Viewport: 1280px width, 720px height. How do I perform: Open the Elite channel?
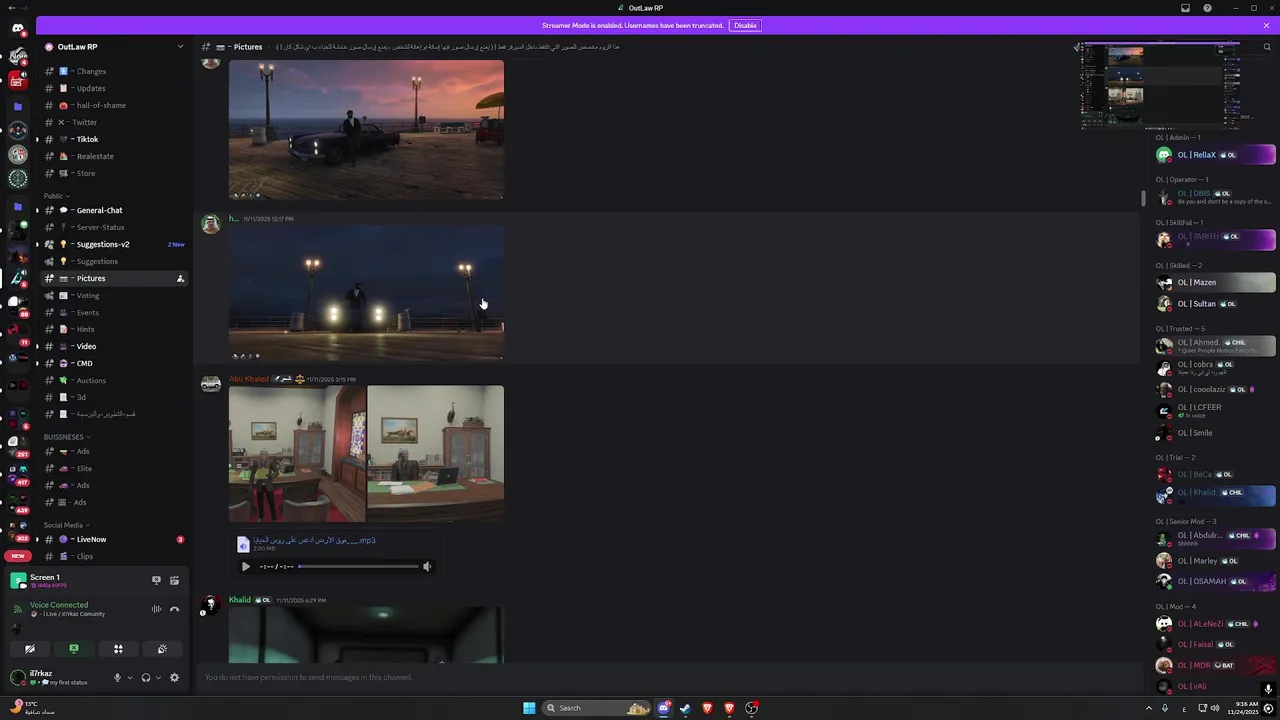113,468
